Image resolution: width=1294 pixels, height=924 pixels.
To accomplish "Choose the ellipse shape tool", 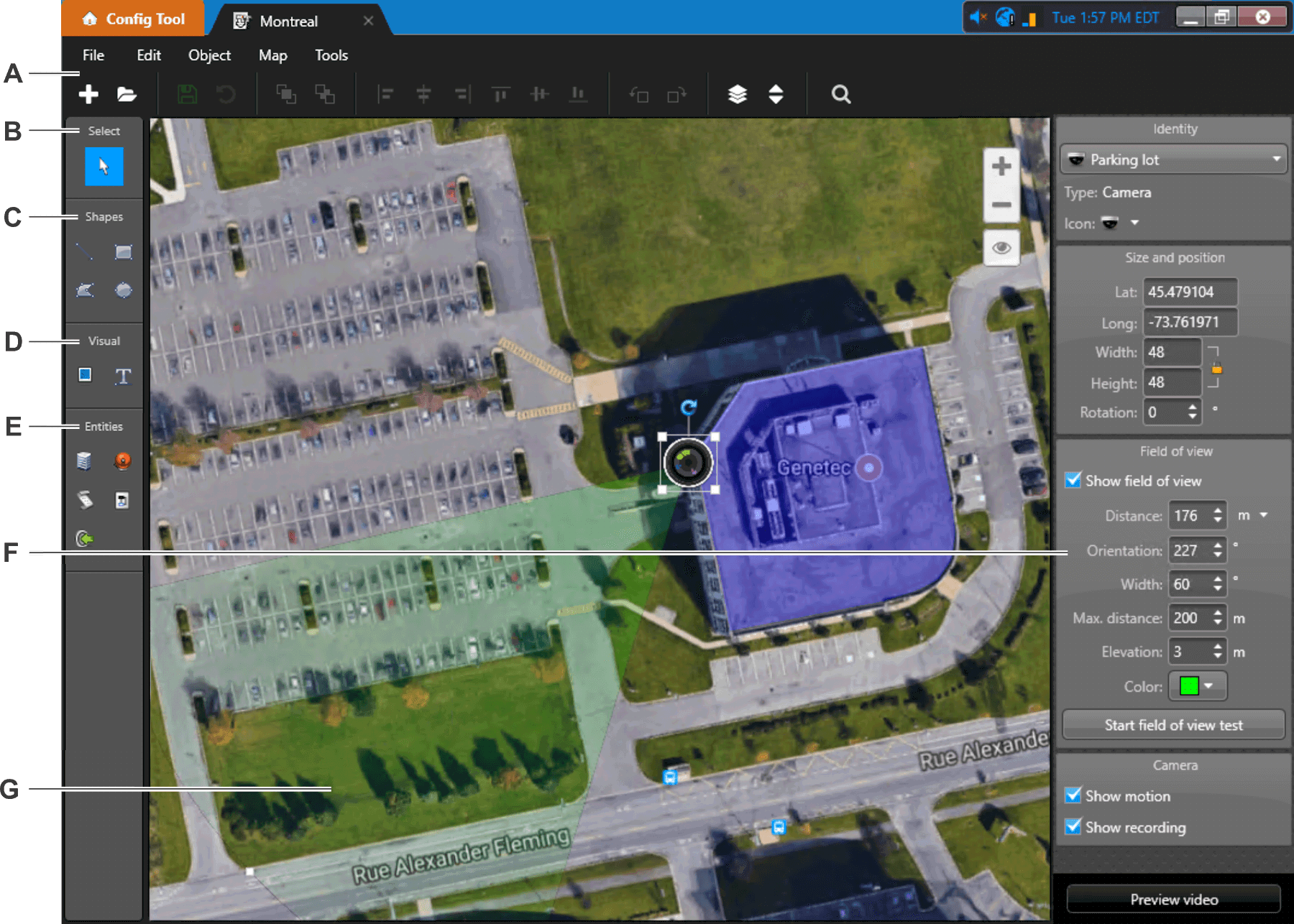I will click(124, 290).
